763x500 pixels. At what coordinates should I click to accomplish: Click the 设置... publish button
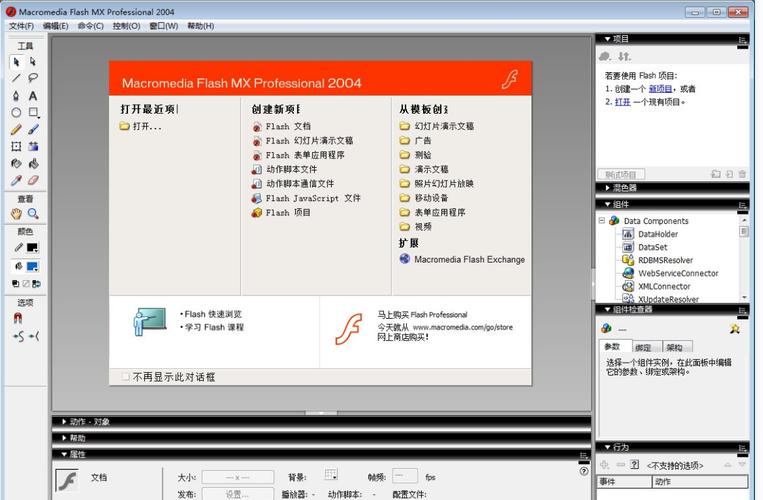tap(237, 494)
